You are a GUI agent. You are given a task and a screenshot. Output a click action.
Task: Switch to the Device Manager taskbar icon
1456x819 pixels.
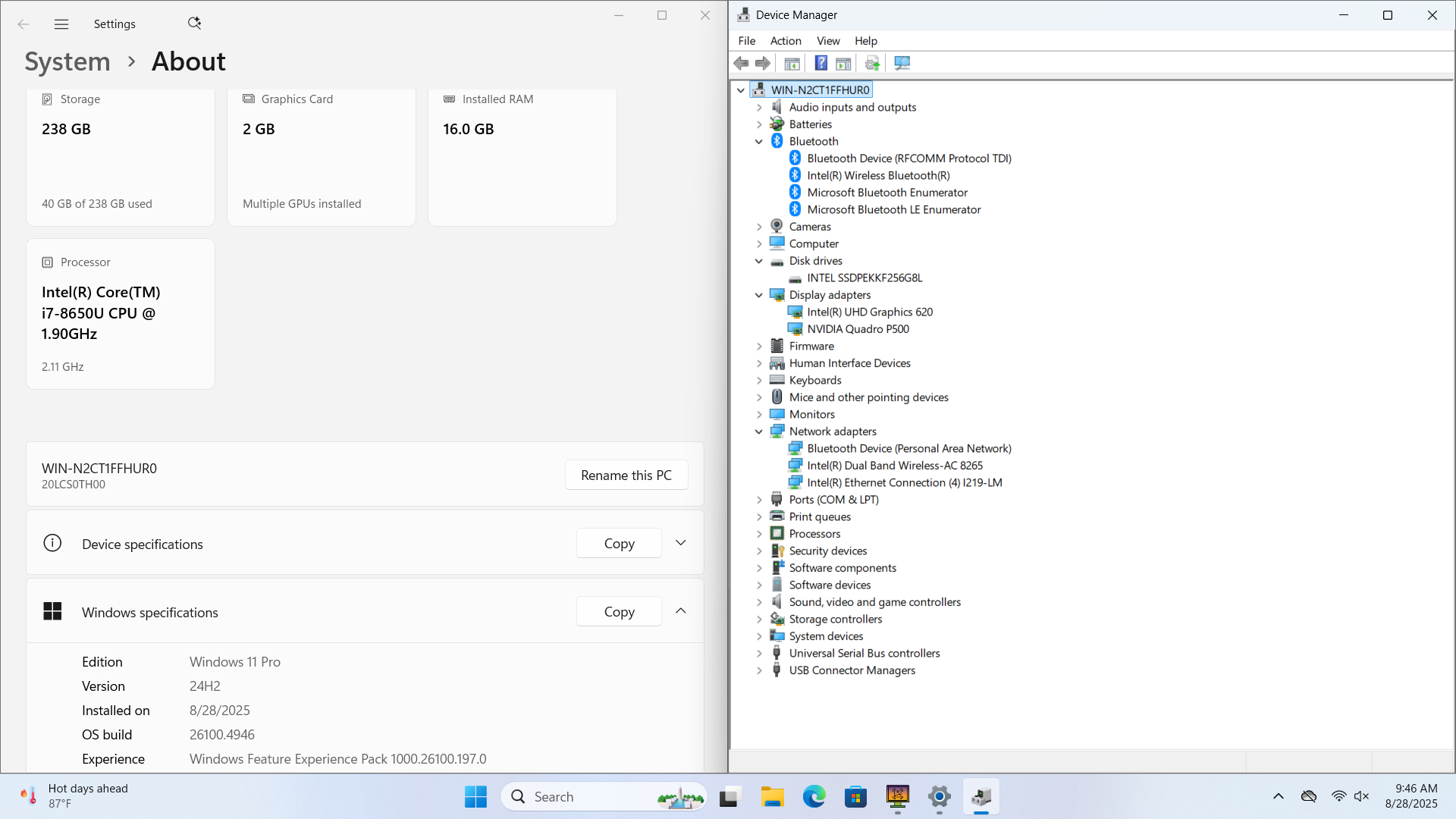[x=981, y=796]
